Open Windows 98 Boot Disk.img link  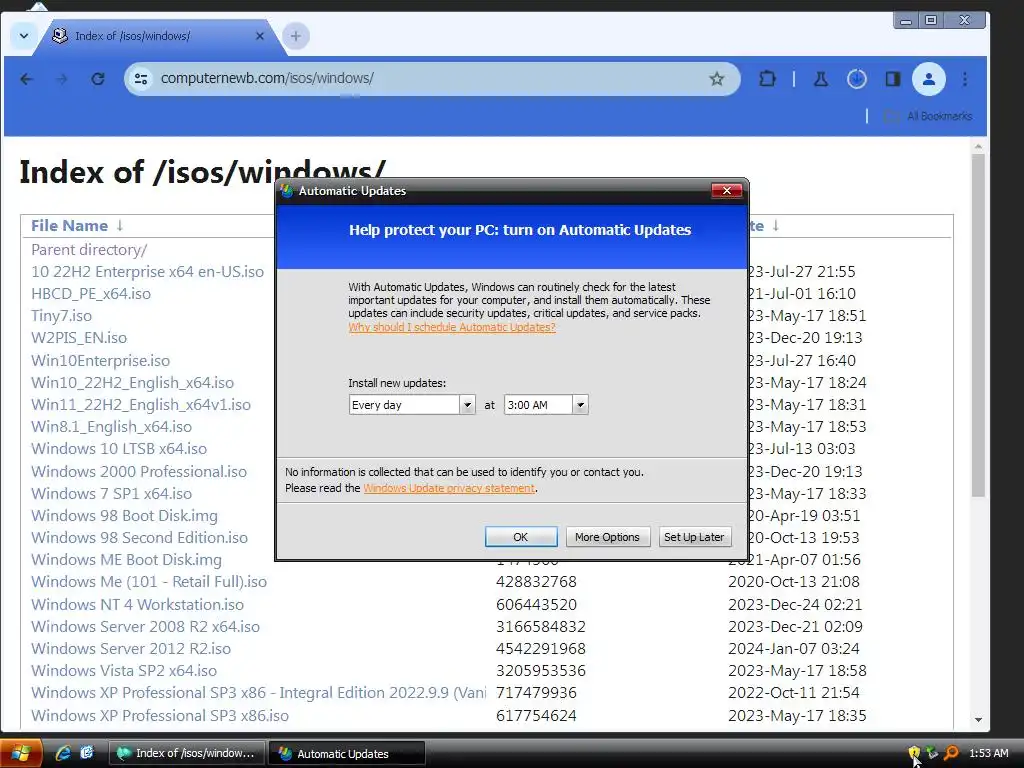pos(124,516)
